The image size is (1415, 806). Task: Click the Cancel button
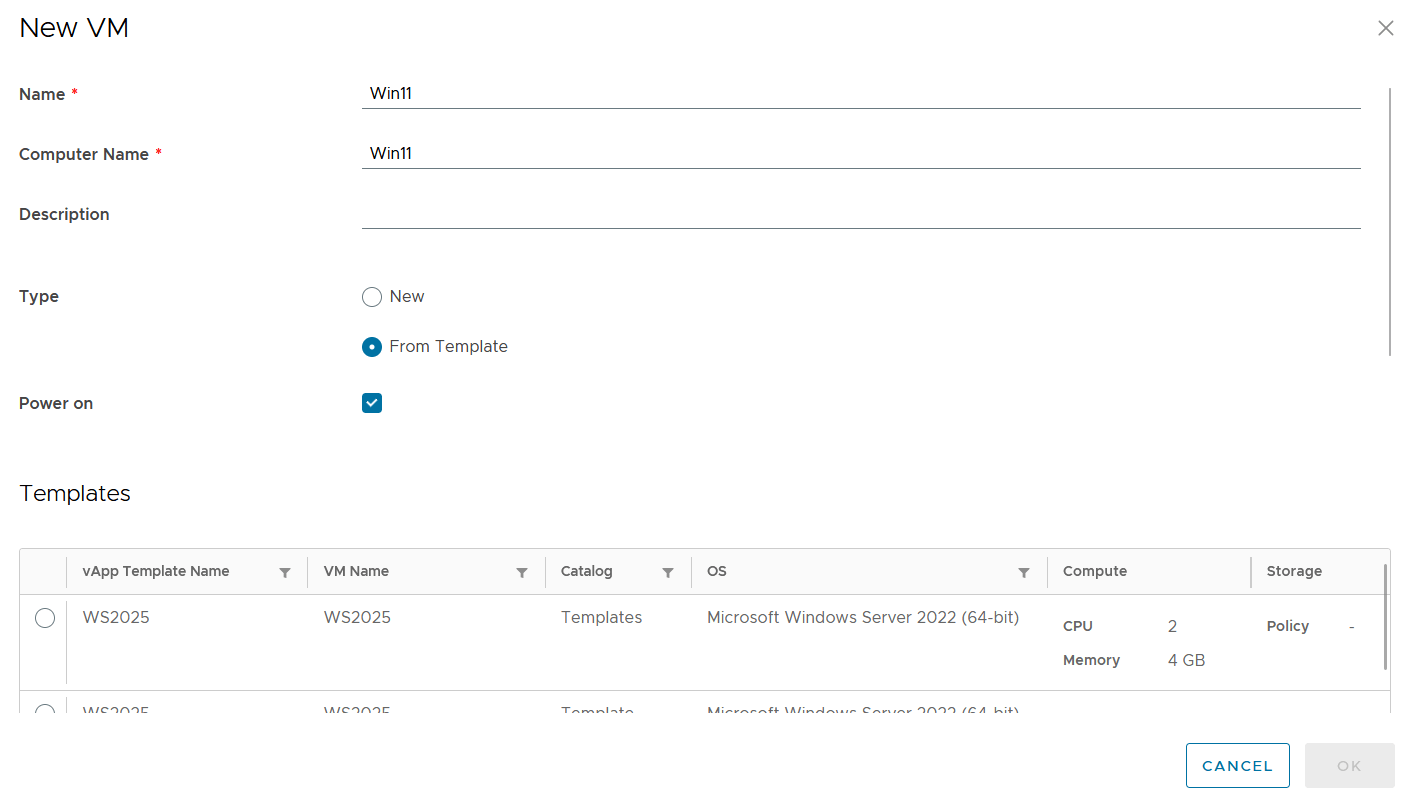[x=1237, y=766]
